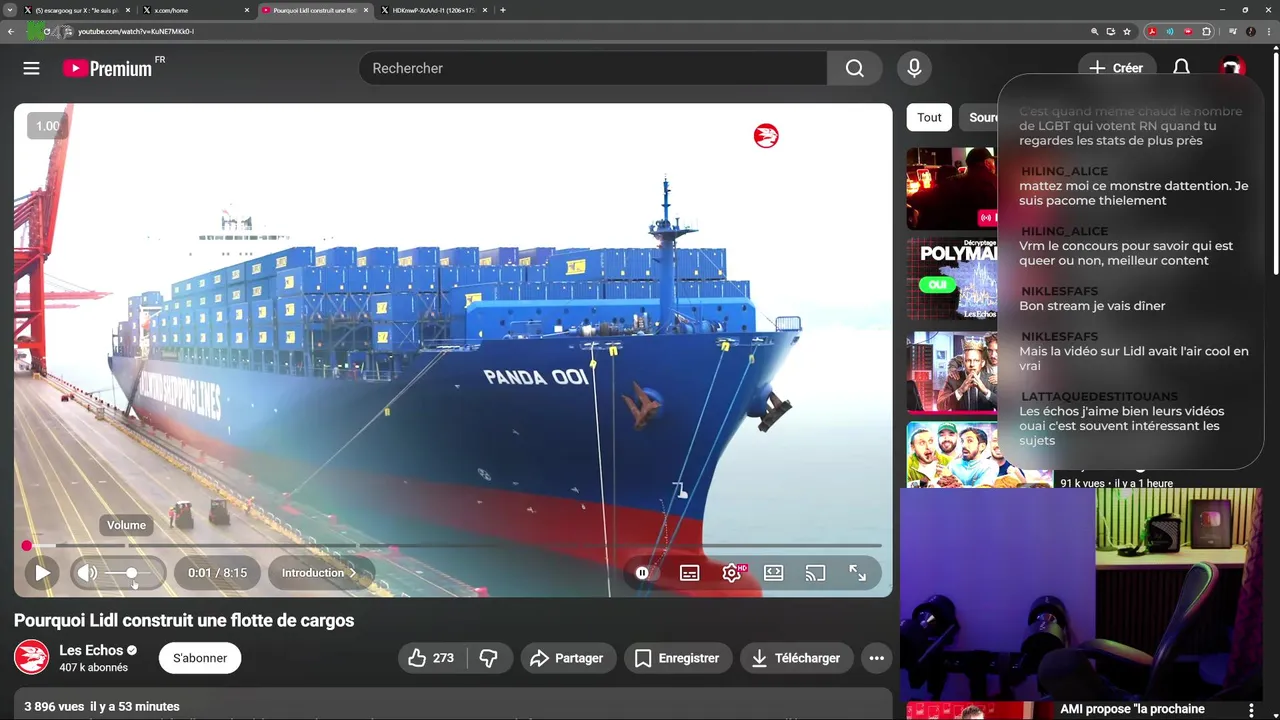This screenshot has height=720, width=1280.
Task: Open the tab search dropdown in title bar
Action: click(x=9, y=10)
